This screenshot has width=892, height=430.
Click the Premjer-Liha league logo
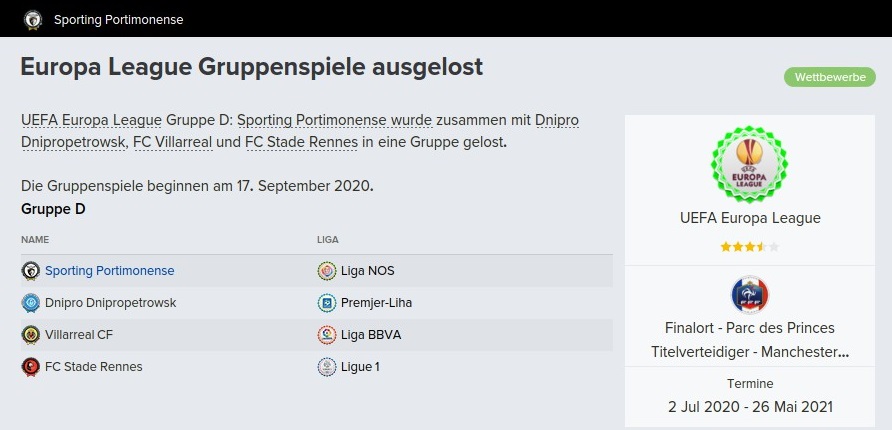coord(326,303)
